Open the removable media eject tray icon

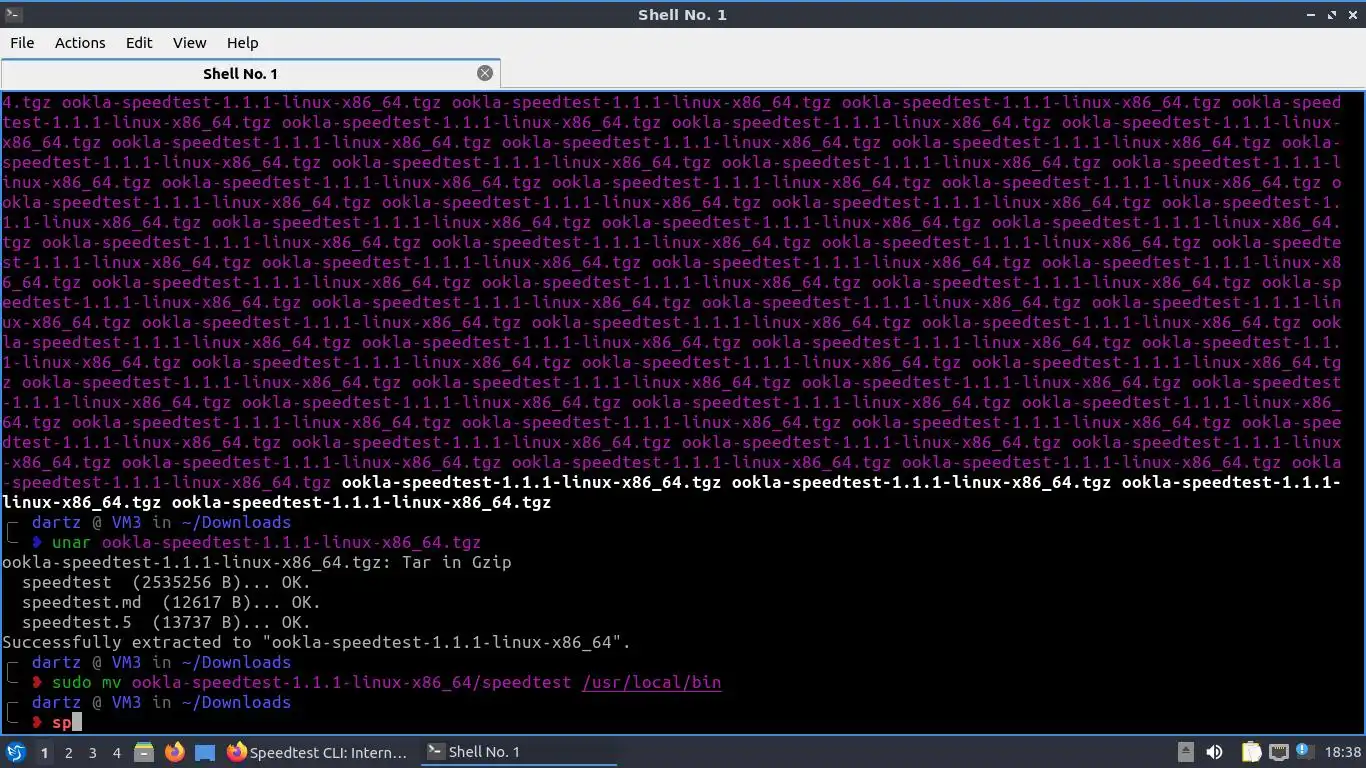(x=1186, y=752)
